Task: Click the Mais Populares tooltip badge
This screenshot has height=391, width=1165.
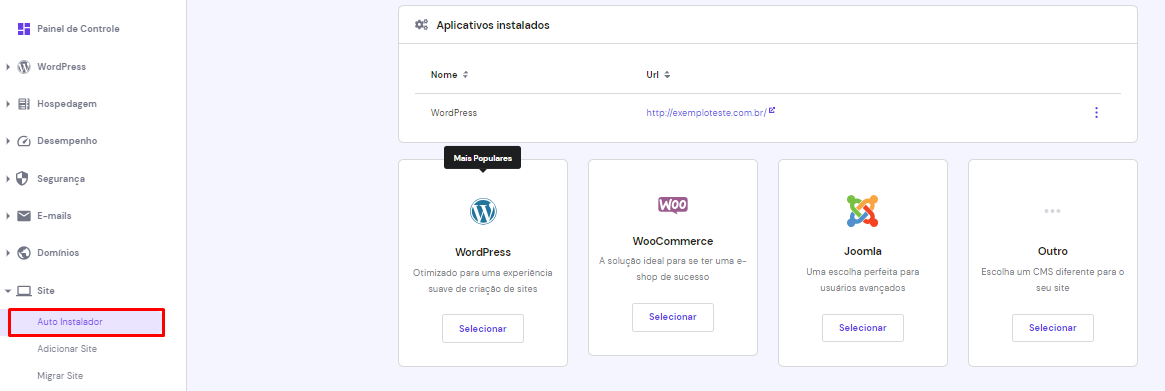Action: point(483,158)
